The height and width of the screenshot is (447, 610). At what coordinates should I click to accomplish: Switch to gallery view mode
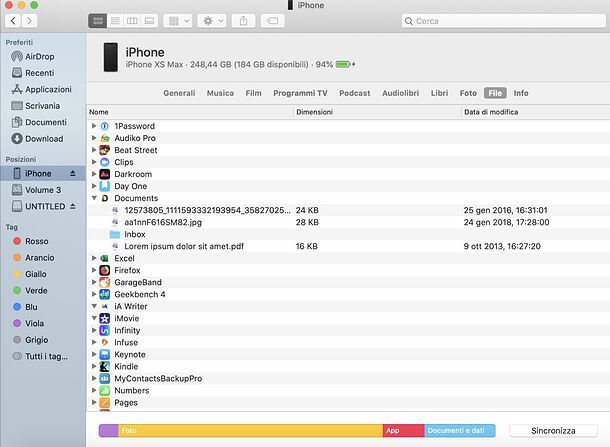149,21
